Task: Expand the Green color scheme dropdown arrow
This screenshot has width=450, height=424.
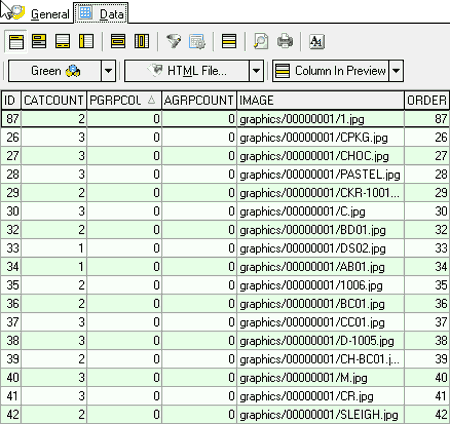Action: pyautogui.click(x=108, y=71)
